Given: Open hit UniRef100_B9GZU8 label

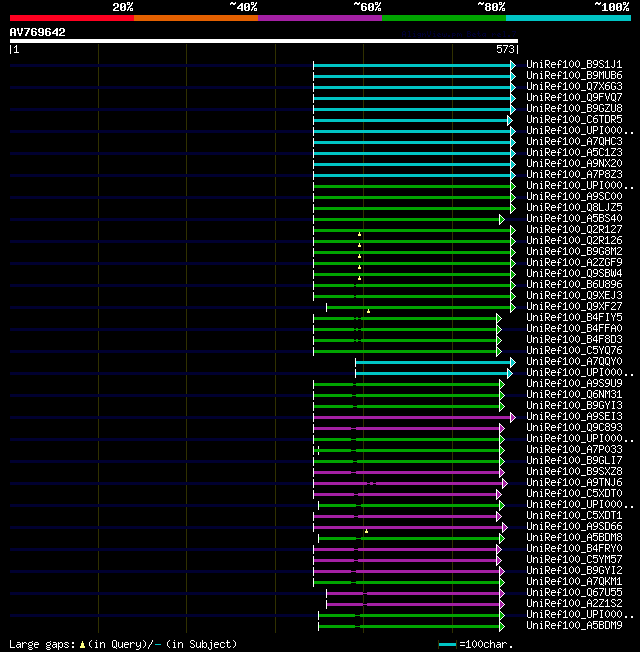Looking at the screenshot, I should point(574,108).
